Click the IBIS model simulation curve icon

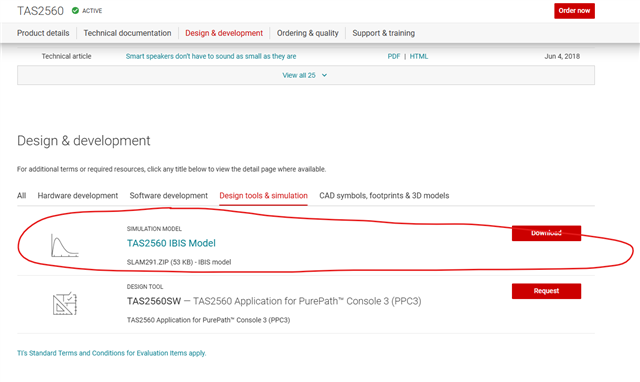[64, 245]
